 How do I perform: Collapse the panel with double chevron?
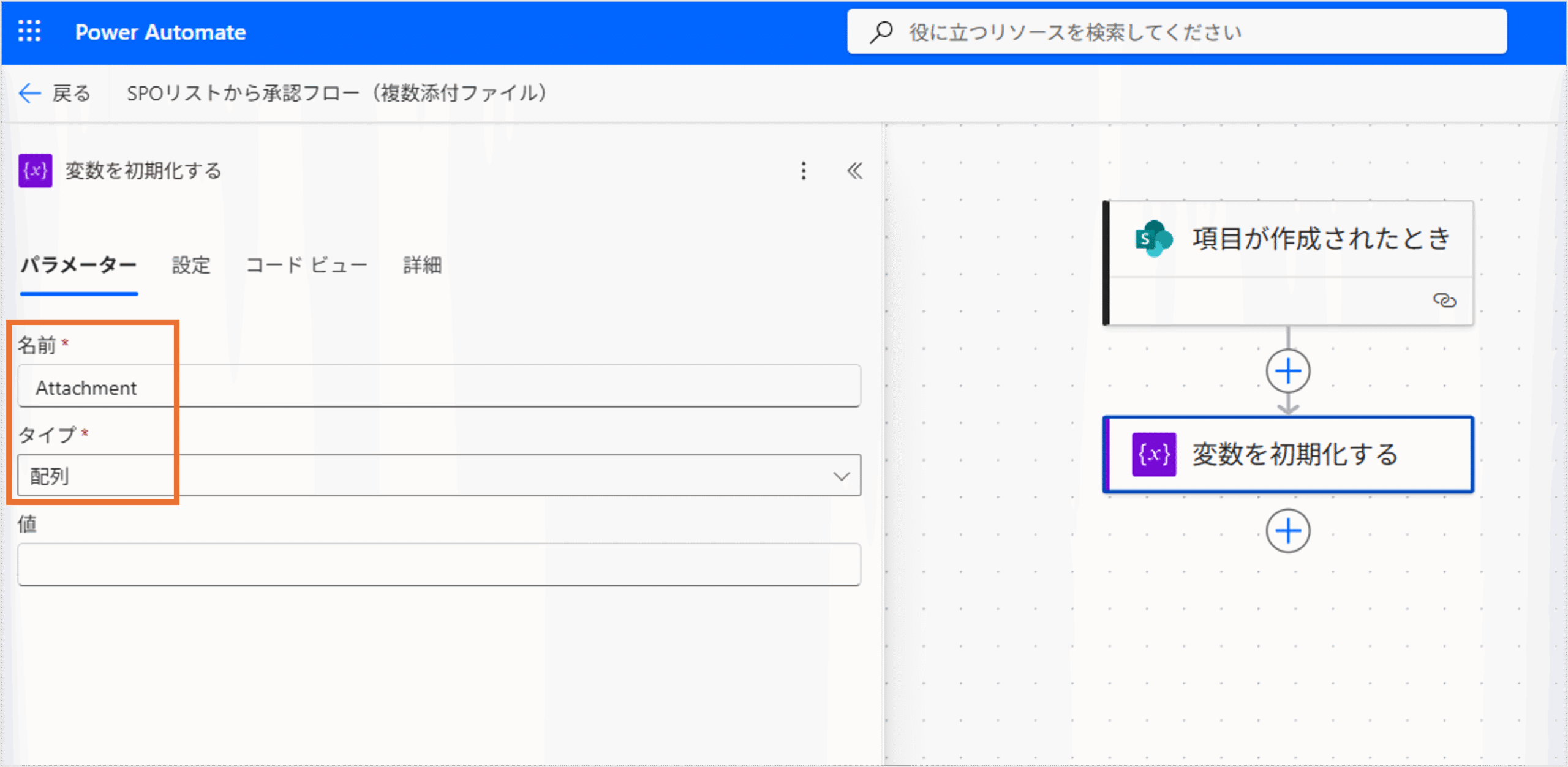pyautogui.click(x=854, y=171)
